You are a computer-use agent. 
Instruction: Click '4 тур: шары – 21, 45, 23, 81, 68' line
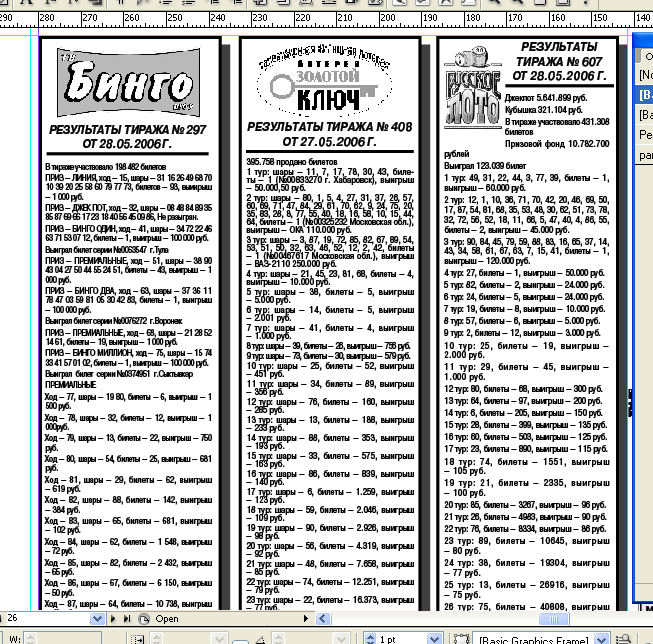330,274
